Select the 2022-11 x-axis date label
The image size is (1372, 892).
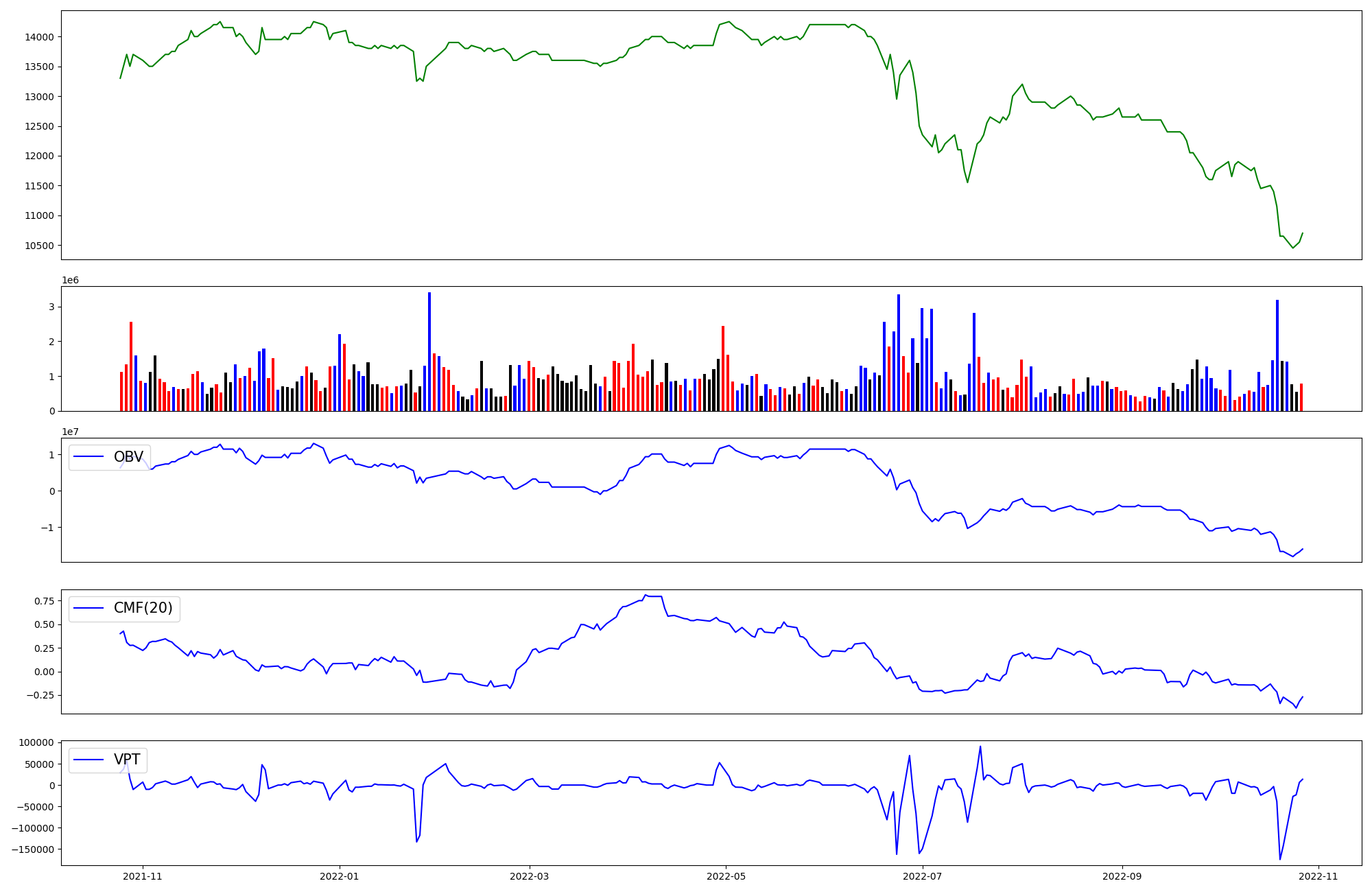tap(1318, 876)
